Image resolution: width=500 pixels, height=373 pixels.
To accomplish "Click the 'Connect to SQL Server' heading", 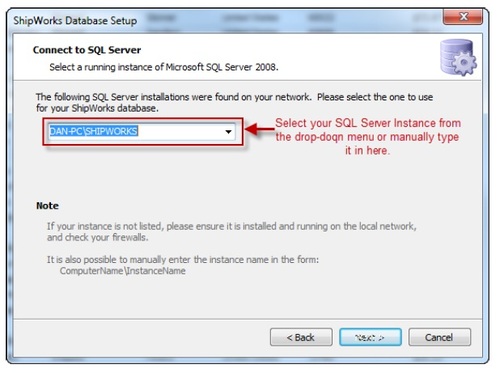I will tap(87, 50).
